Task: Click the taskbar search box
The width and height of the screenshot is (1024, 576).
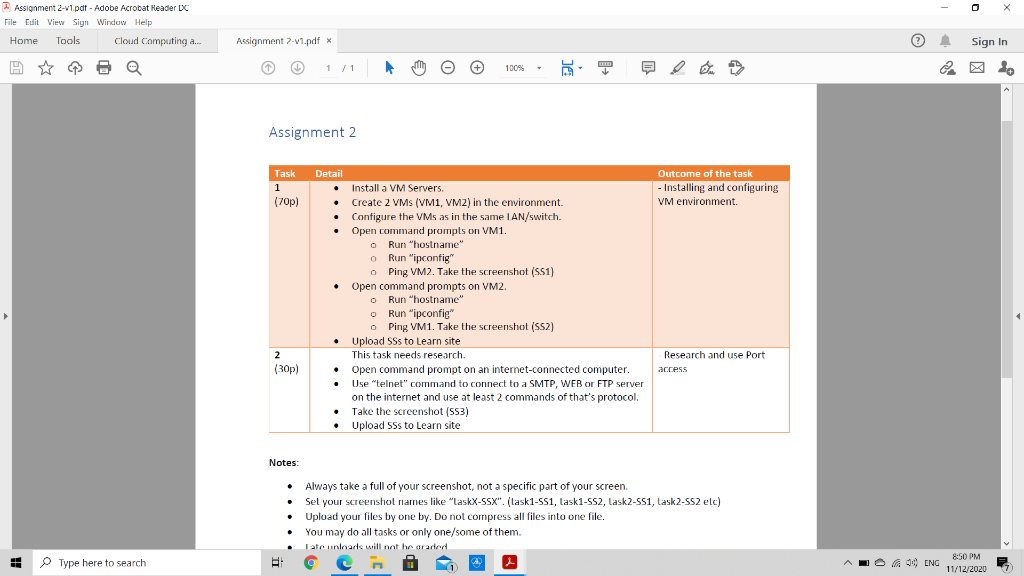Action: [x=147, y=562]
